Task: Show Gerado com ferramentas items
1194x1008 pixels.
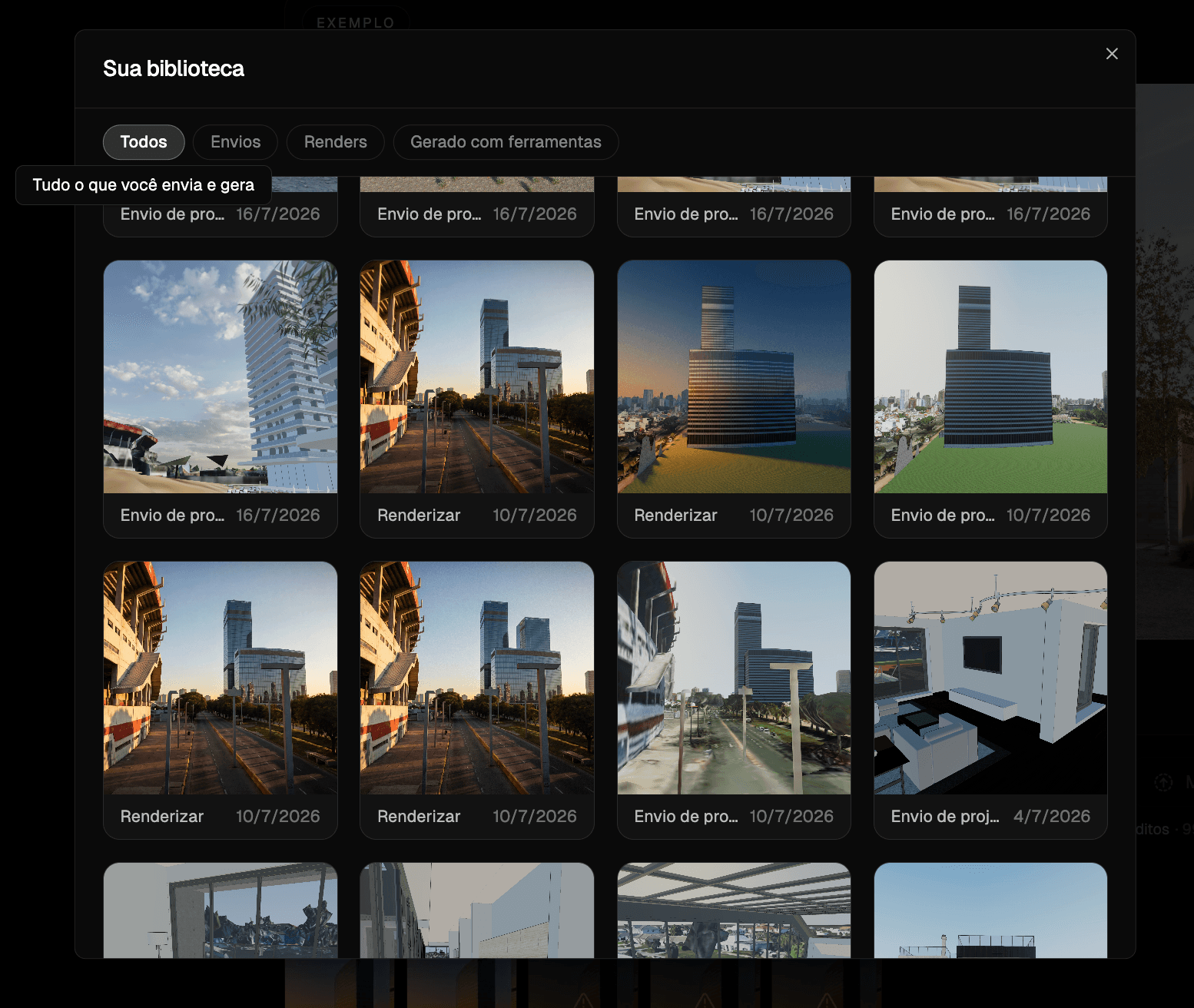Action: coord(506,142)
